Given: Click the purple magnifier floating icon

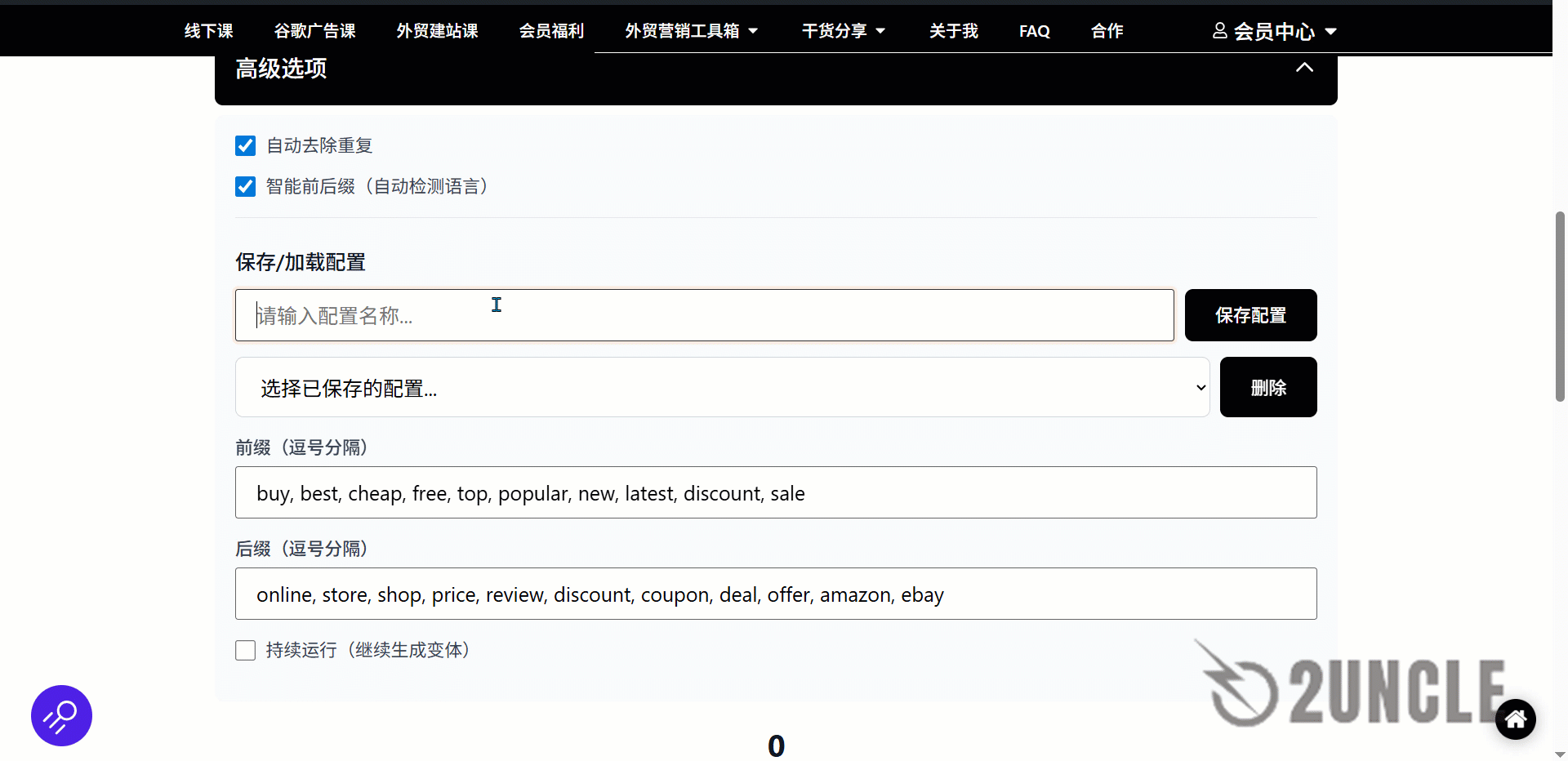Looking at the screenshot, I should 61,716.
